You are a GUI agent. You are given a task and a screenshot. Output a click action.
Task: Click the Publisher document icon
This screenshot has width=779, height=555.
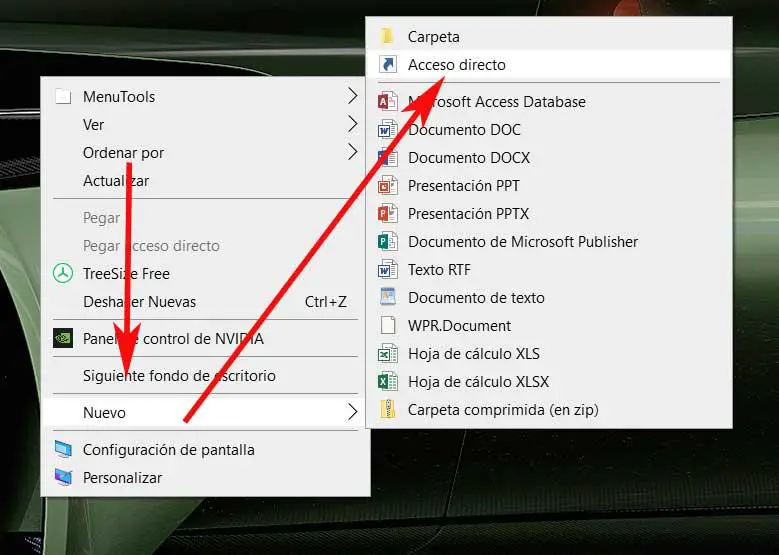[388, 241]
